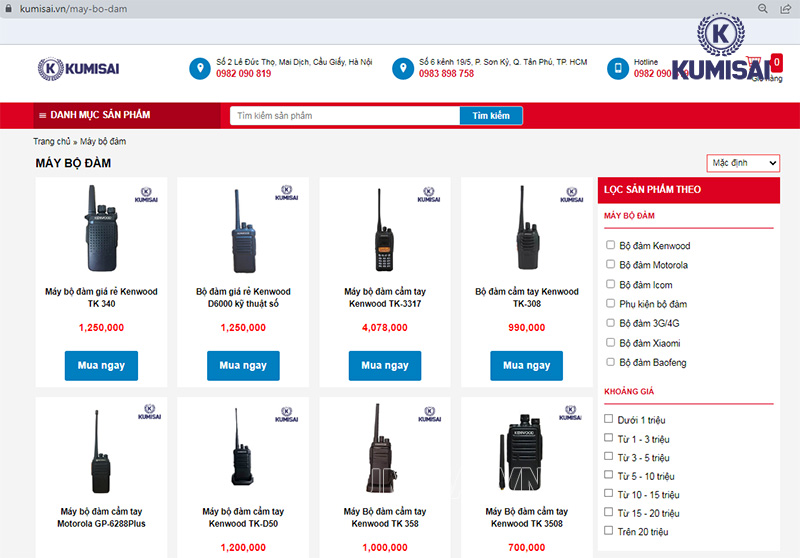Image resolution: width=800 pixels, height=558 pixels.
Task: Open the Danh mục sản phẩm menu
Action: pyautogui.click(x=127, y=115)
